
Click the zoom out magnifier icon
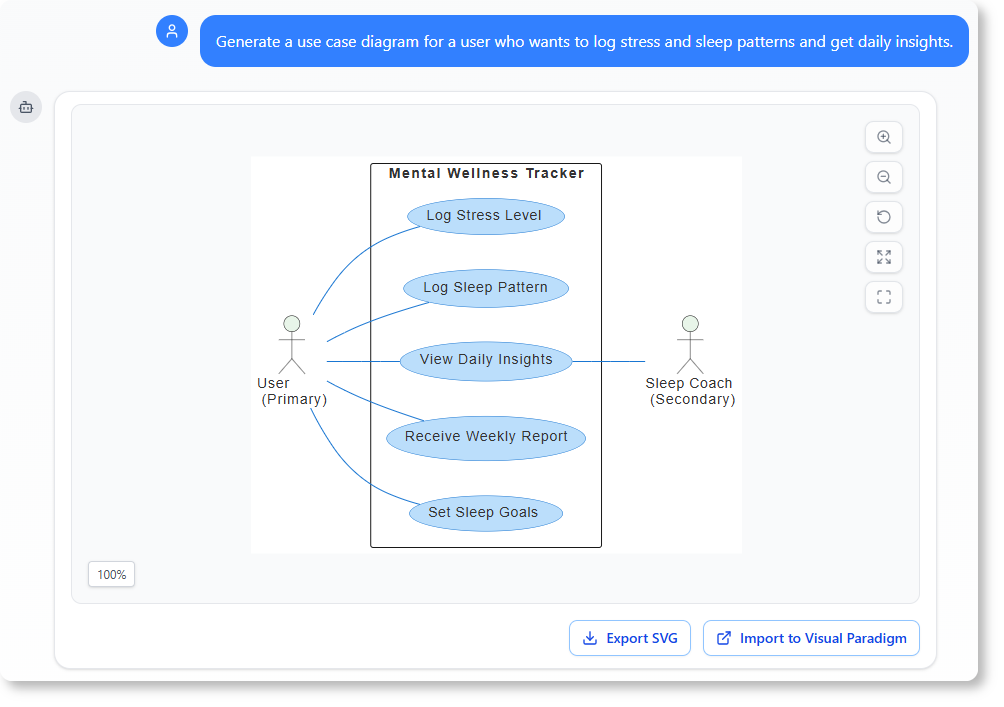883,178
